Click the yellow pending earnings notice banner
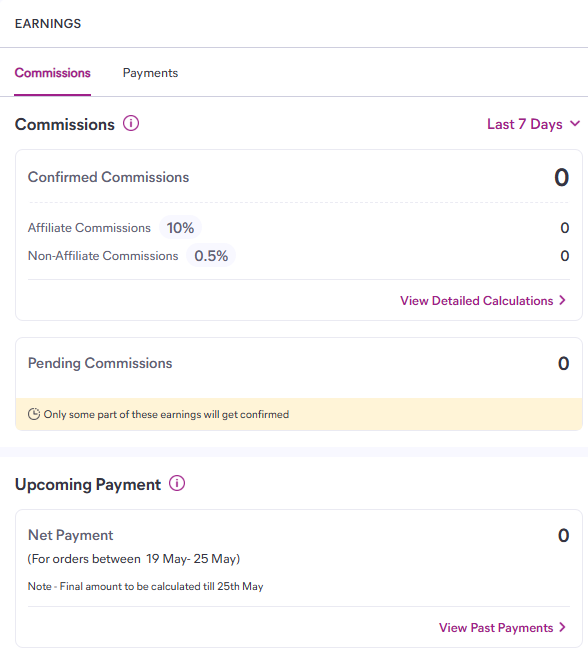The height and width of the screenshot is (655, 588). tap(299, 414)
